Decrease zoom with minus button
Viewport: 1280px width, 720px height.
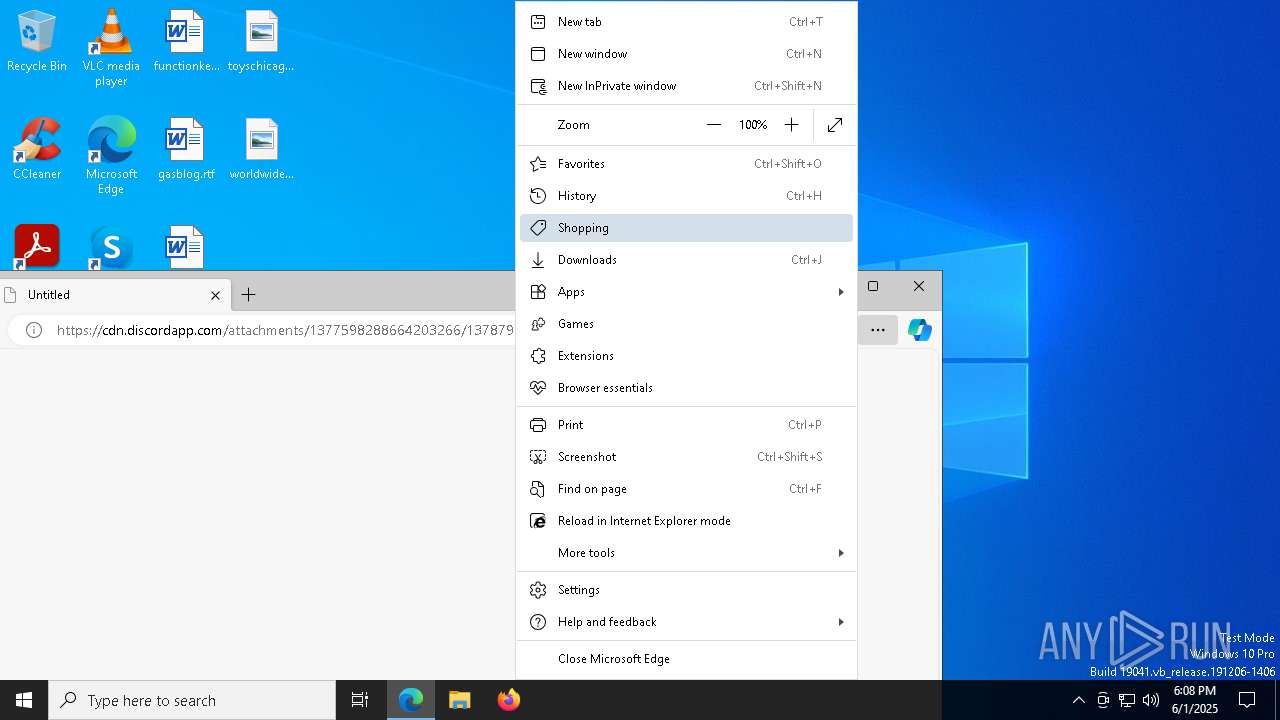(714, 125)
